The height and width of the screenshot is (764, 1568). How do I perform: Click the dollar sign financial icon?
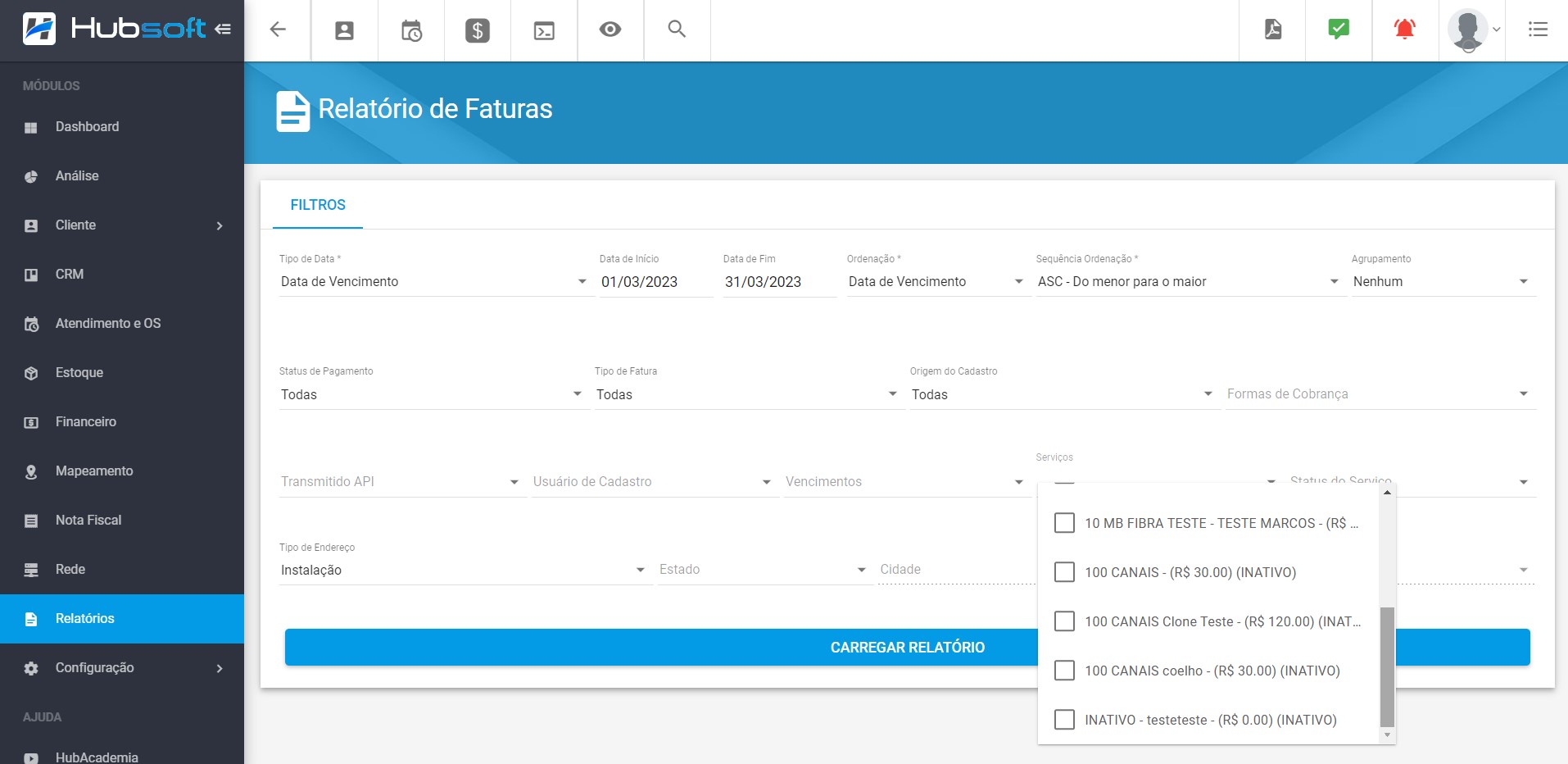click(x=477, y=30)
